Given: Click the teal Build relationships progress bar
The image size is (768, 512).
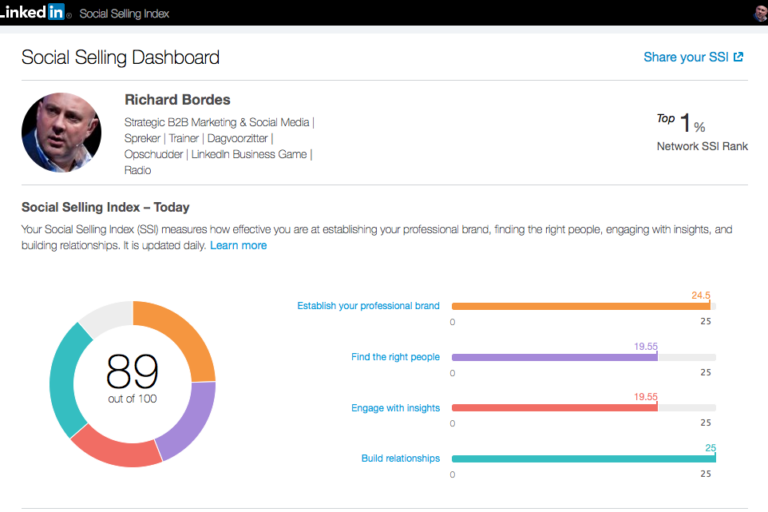Looking at the screenshot, I should 583,459.
